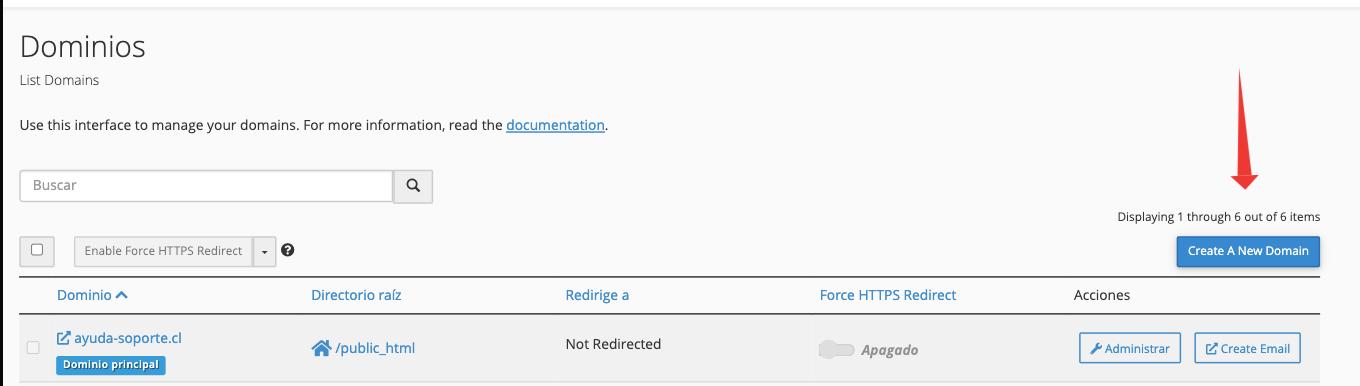
Task: Sort by the Force HTTPS Redirect column header
Action: [x=888, y=295]
